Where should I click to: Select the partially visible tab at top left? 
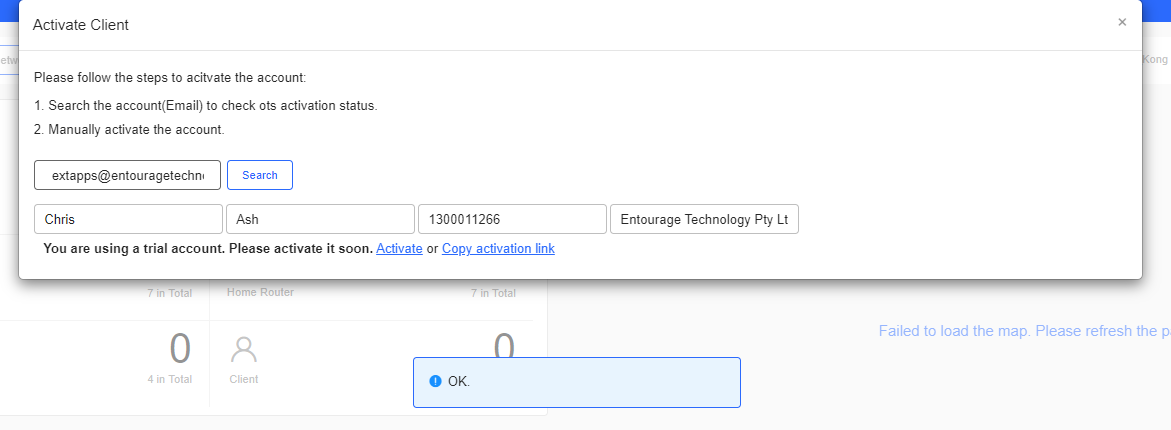click(9, 60)
